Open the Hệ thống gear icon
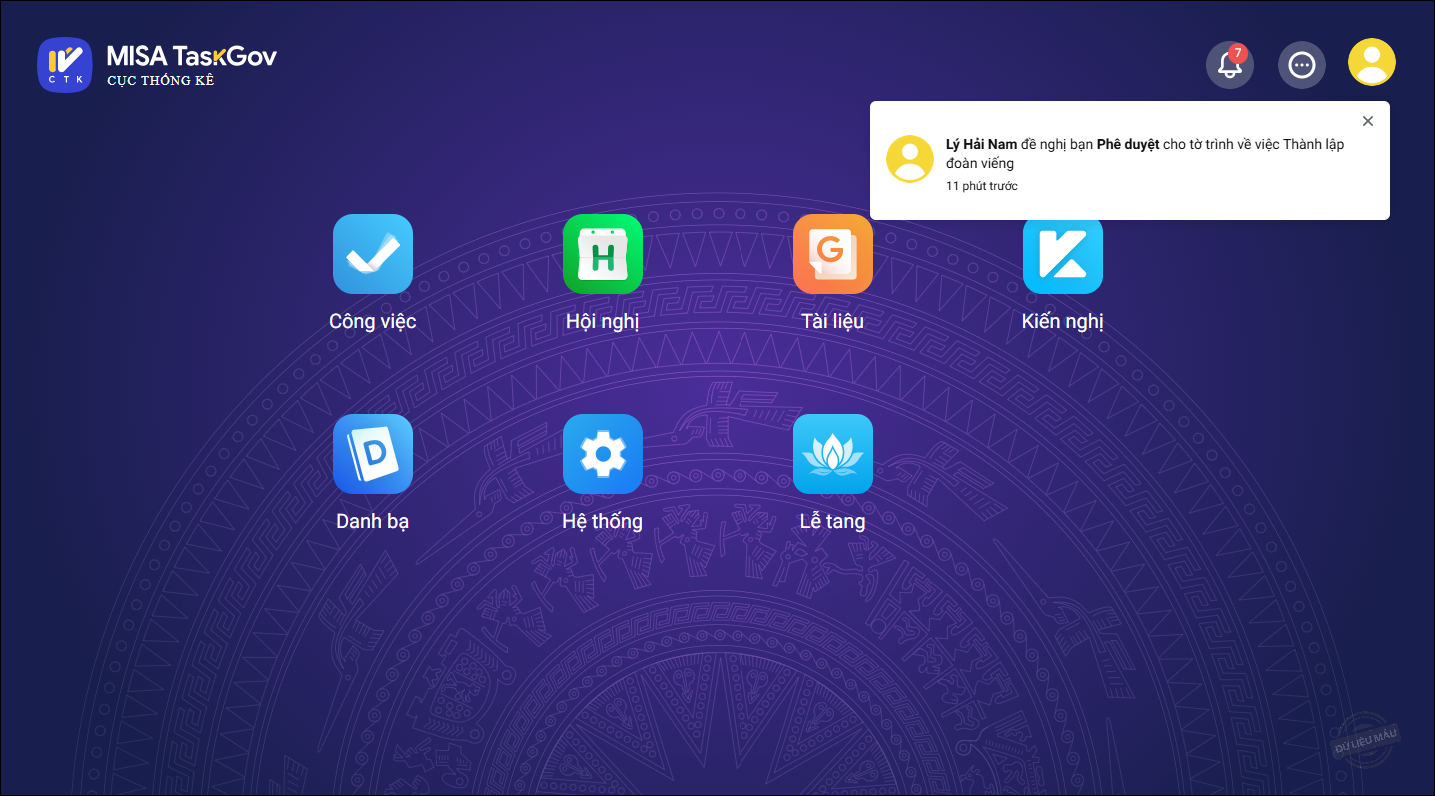 (x=602, y=454)
